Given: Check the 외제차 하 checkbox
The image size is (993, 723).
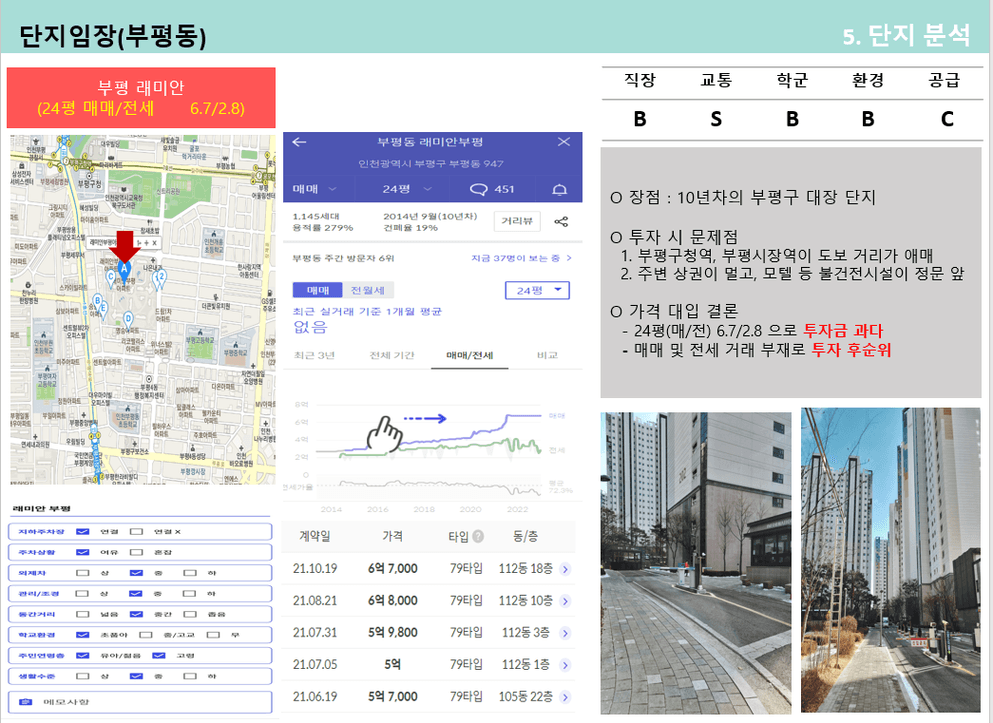Looking at the screenshot, I should pyautogui.click(x=189, y=573).
